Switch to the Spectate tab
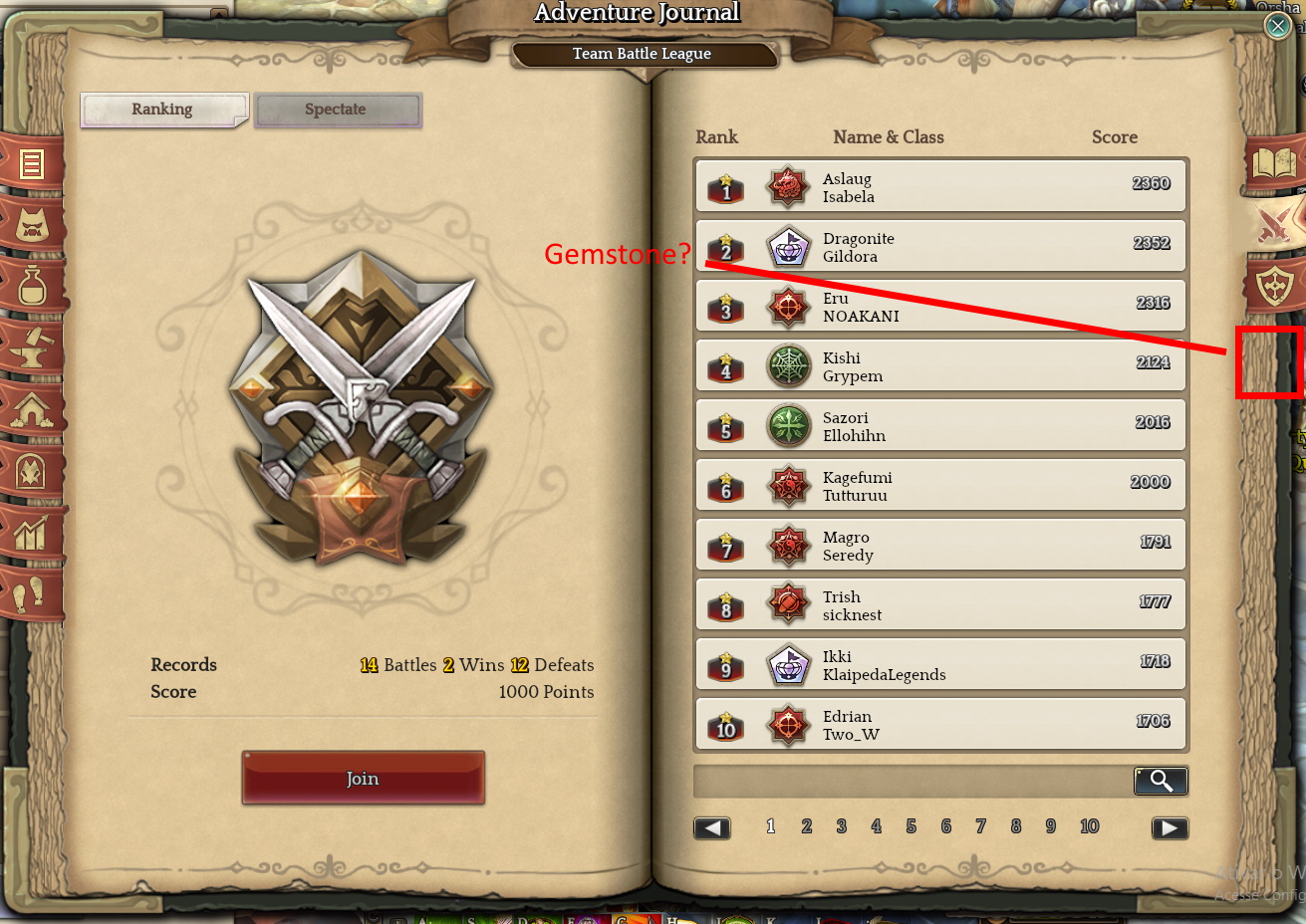Viewport: 1306px width, 924px height. 338,110
